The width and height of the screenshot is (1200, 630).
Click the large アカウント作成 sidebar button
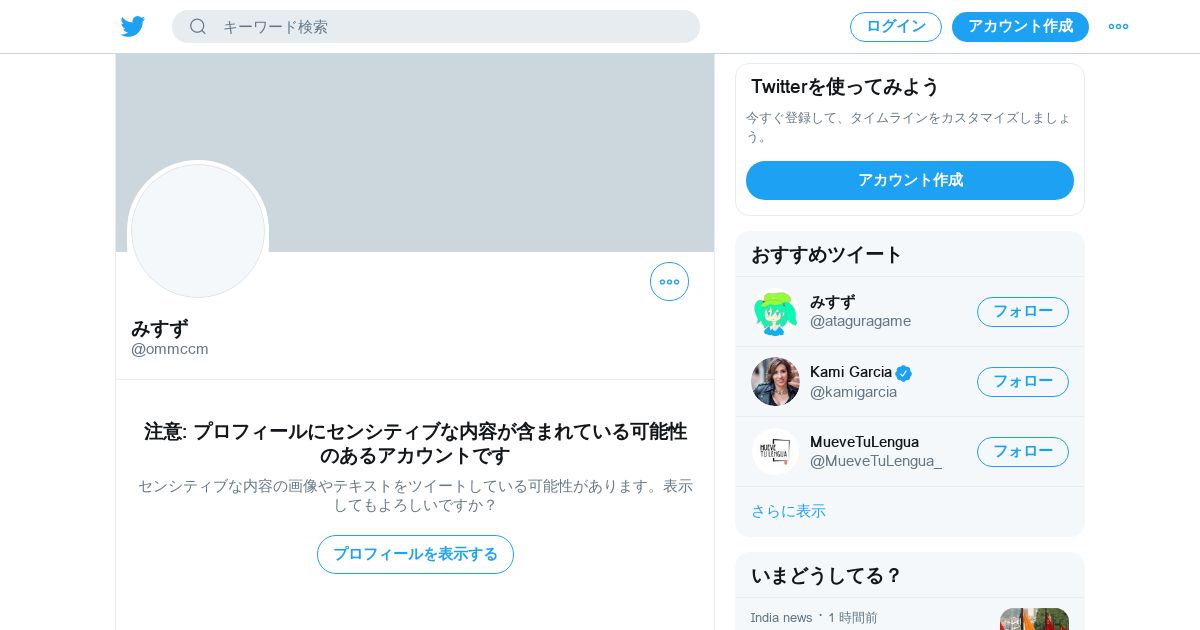(910, 180)
